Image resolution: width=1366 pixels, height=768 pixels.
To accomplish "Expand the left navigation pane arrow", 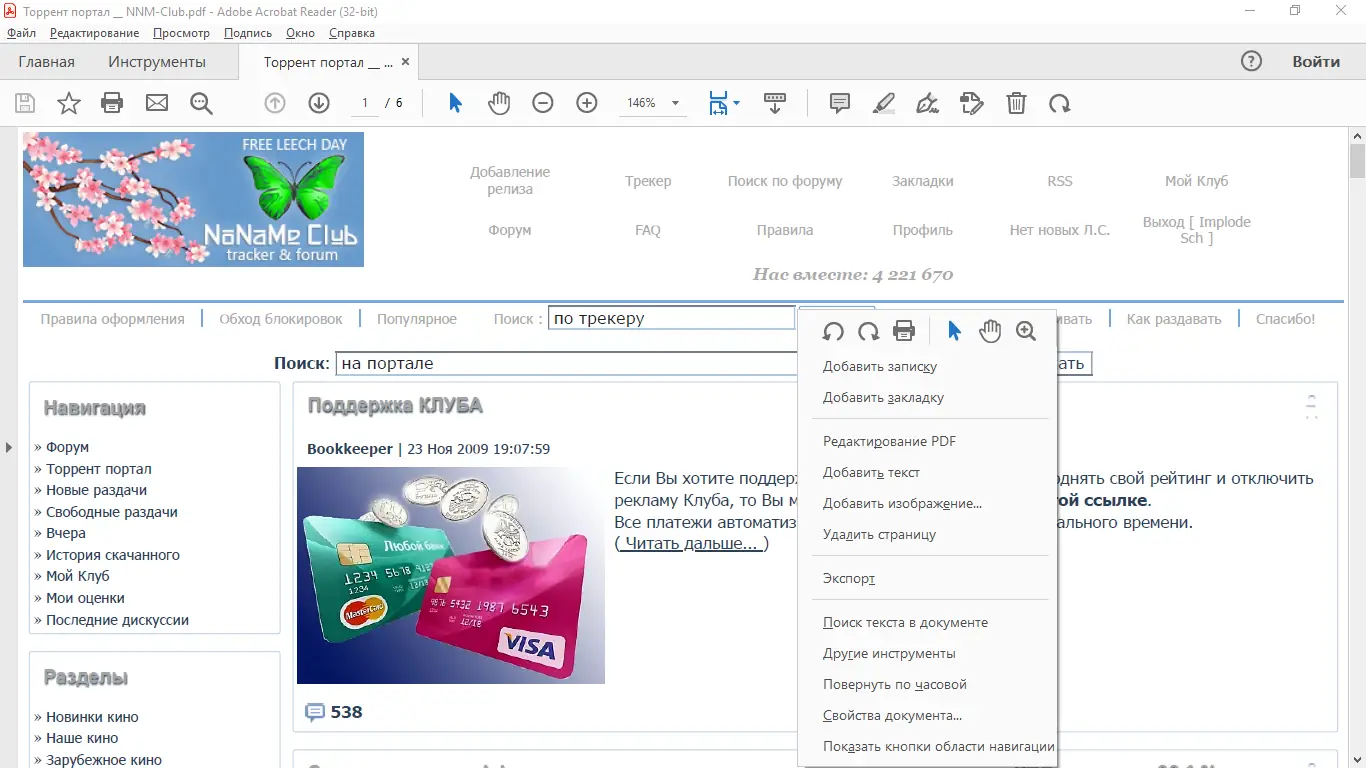I will point(9,447).
